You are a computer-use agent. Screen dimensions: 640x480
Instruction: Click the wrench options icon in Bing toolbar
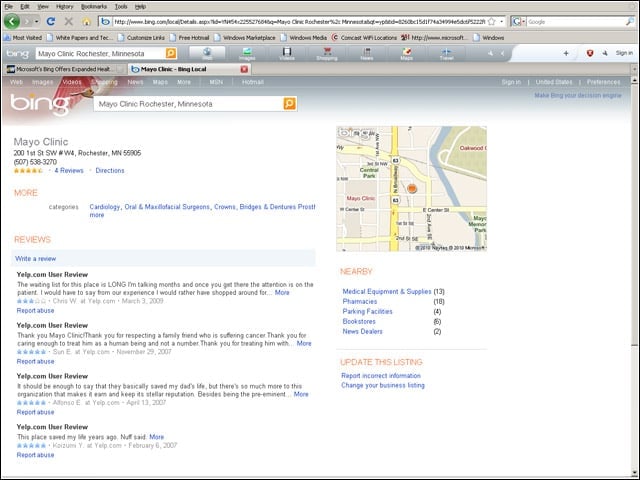(x=605, y=53)
